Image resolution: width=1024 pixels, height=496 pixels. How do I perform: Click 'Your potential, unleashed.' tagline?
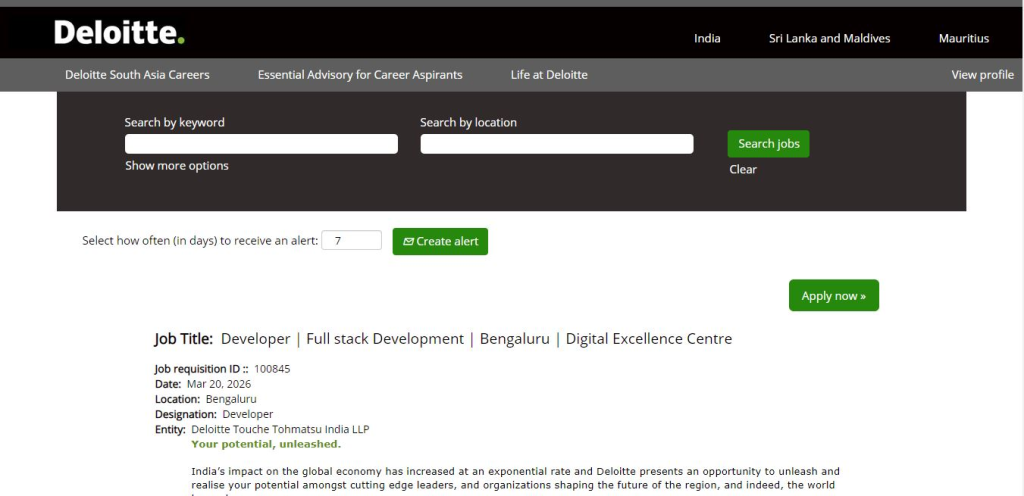pos(266,444)
